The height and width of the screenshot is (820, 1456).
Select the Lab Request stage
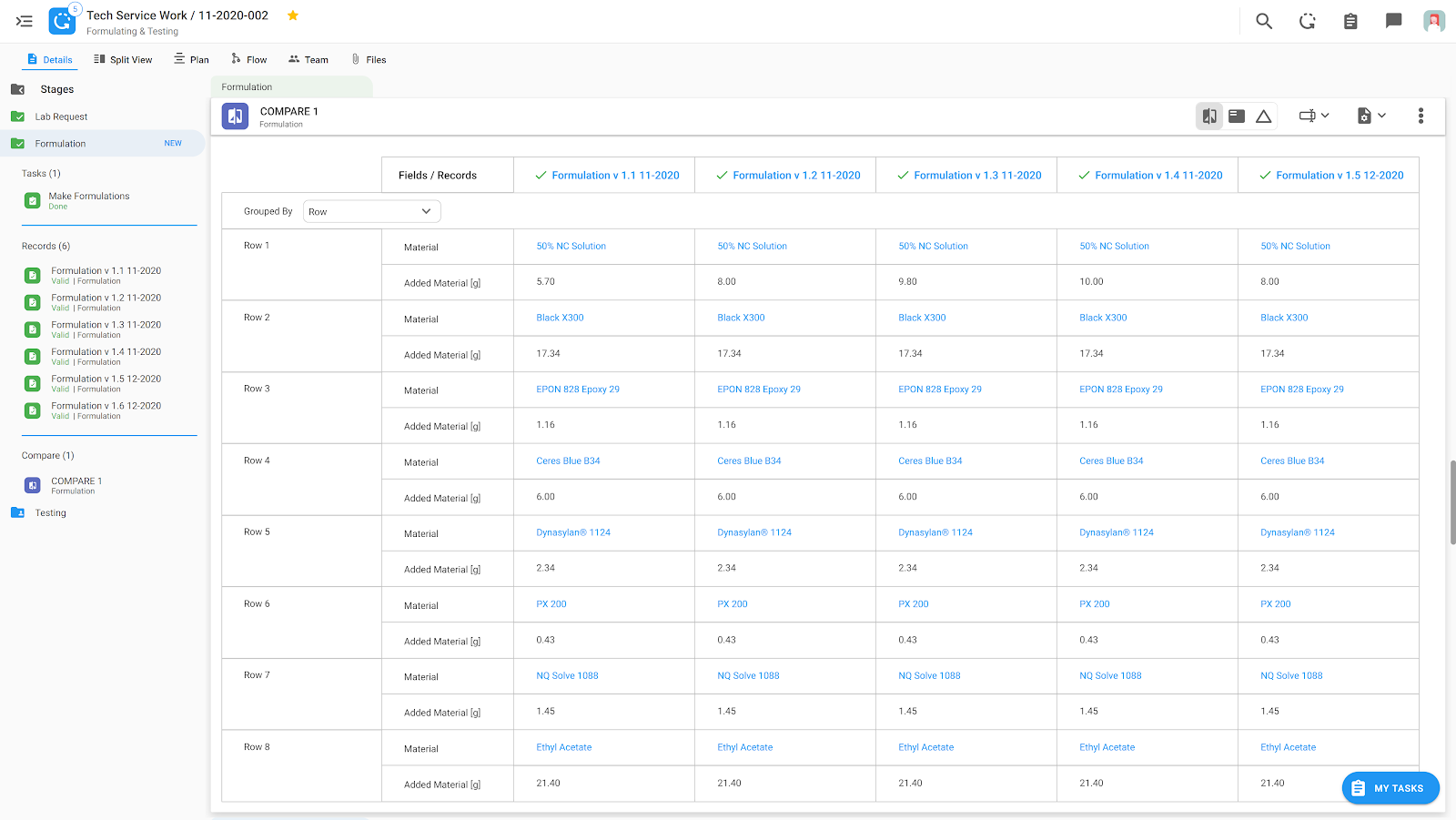pos(61,116)
